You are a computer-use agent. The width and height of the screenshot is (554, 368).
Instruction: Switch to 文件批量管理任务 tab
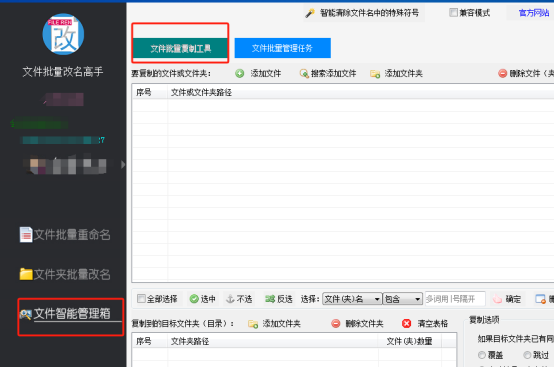pyautogui.click(x=283, y=48)
